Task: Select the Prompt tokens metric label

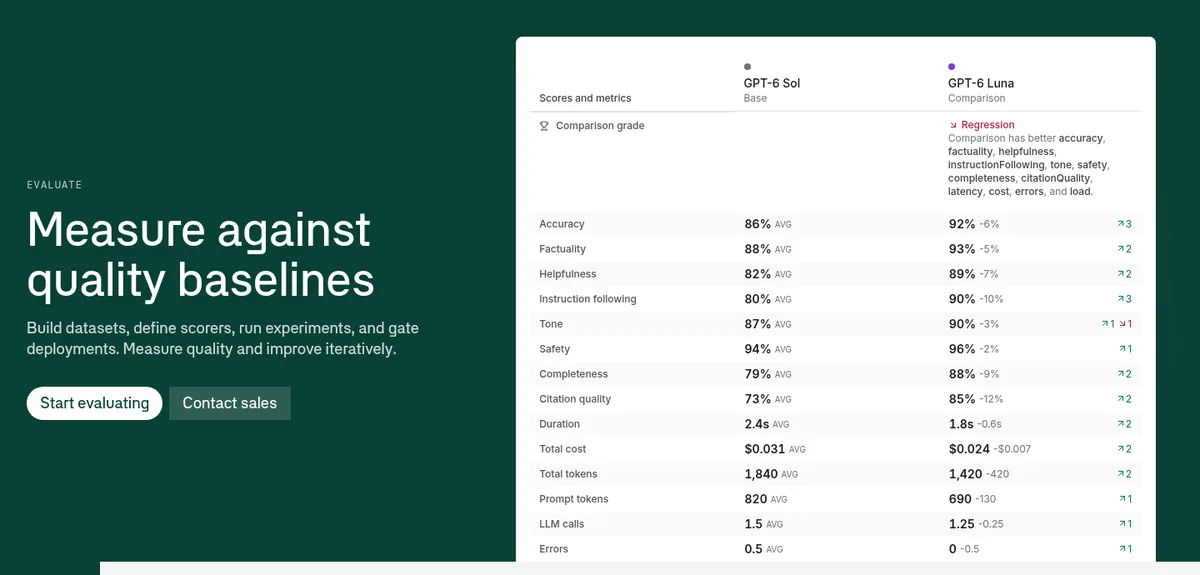Action: pos(574,499)
